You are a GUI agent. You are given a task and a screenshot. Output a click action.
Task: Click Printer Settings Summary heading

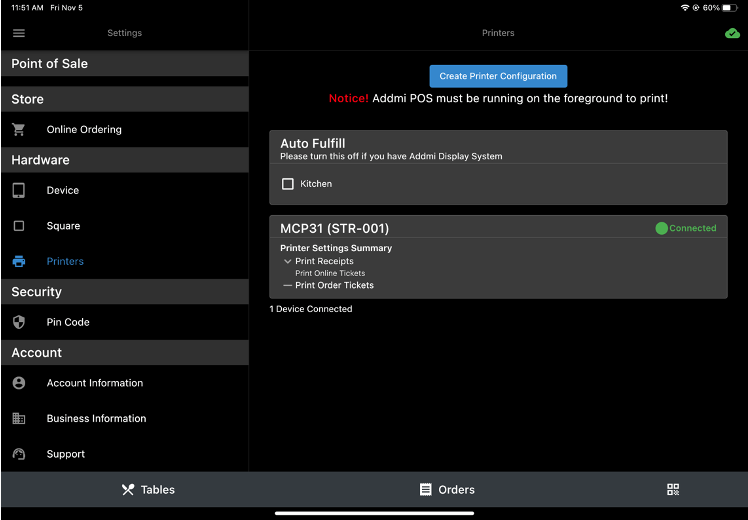[336, 248]
